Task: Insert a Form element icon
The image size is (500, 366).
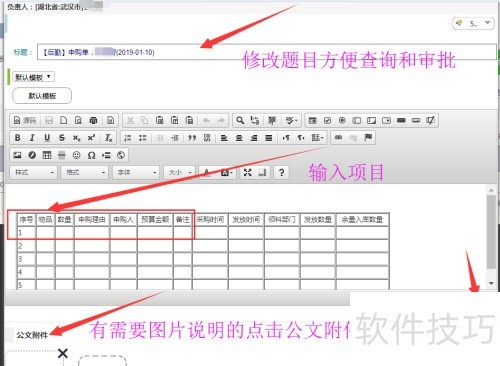Action: click(x=312, y=120)
